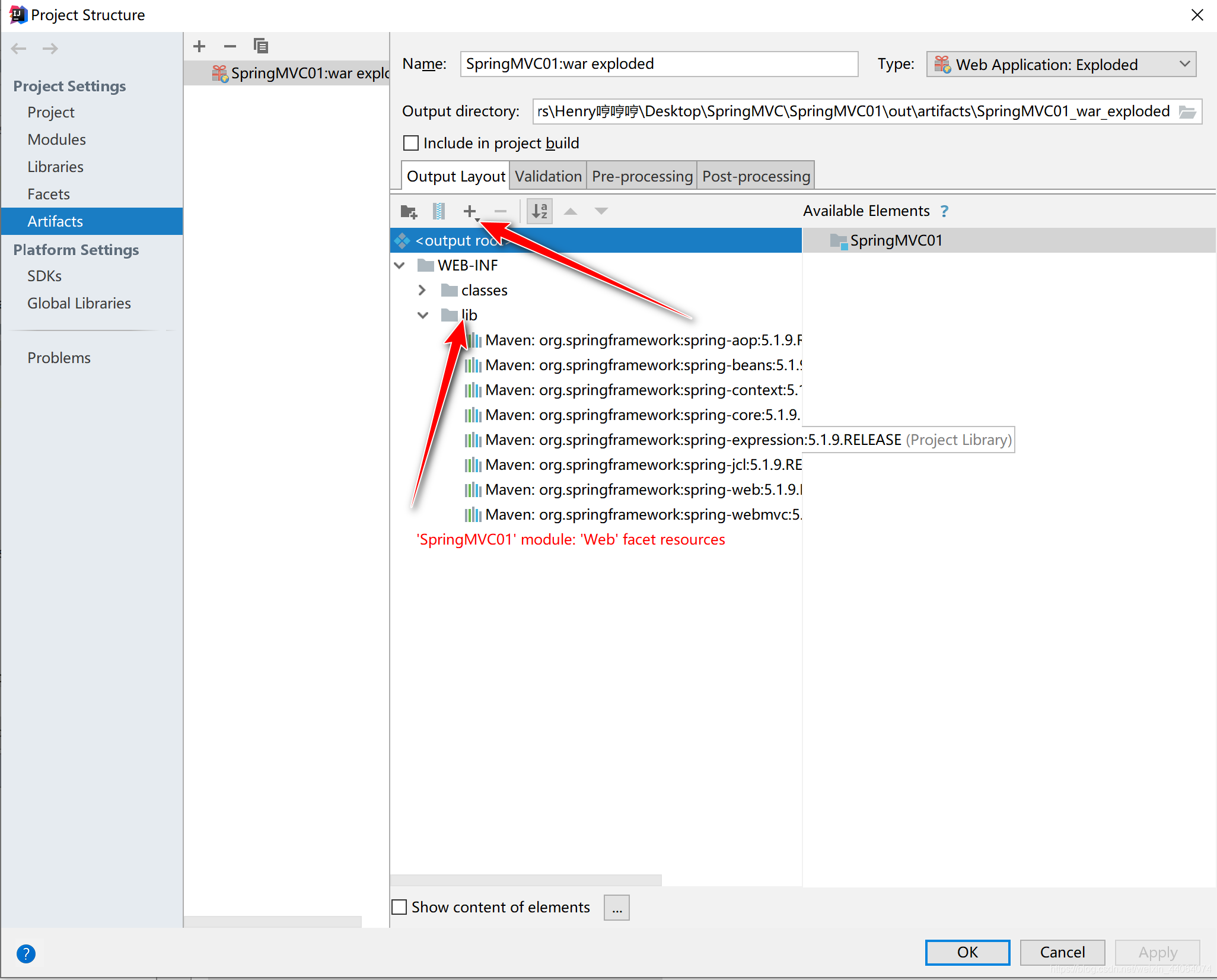The width and height of the screenshot is (1217, 980).
Task: Click the Available Elements help question mark
Action: 944,211
